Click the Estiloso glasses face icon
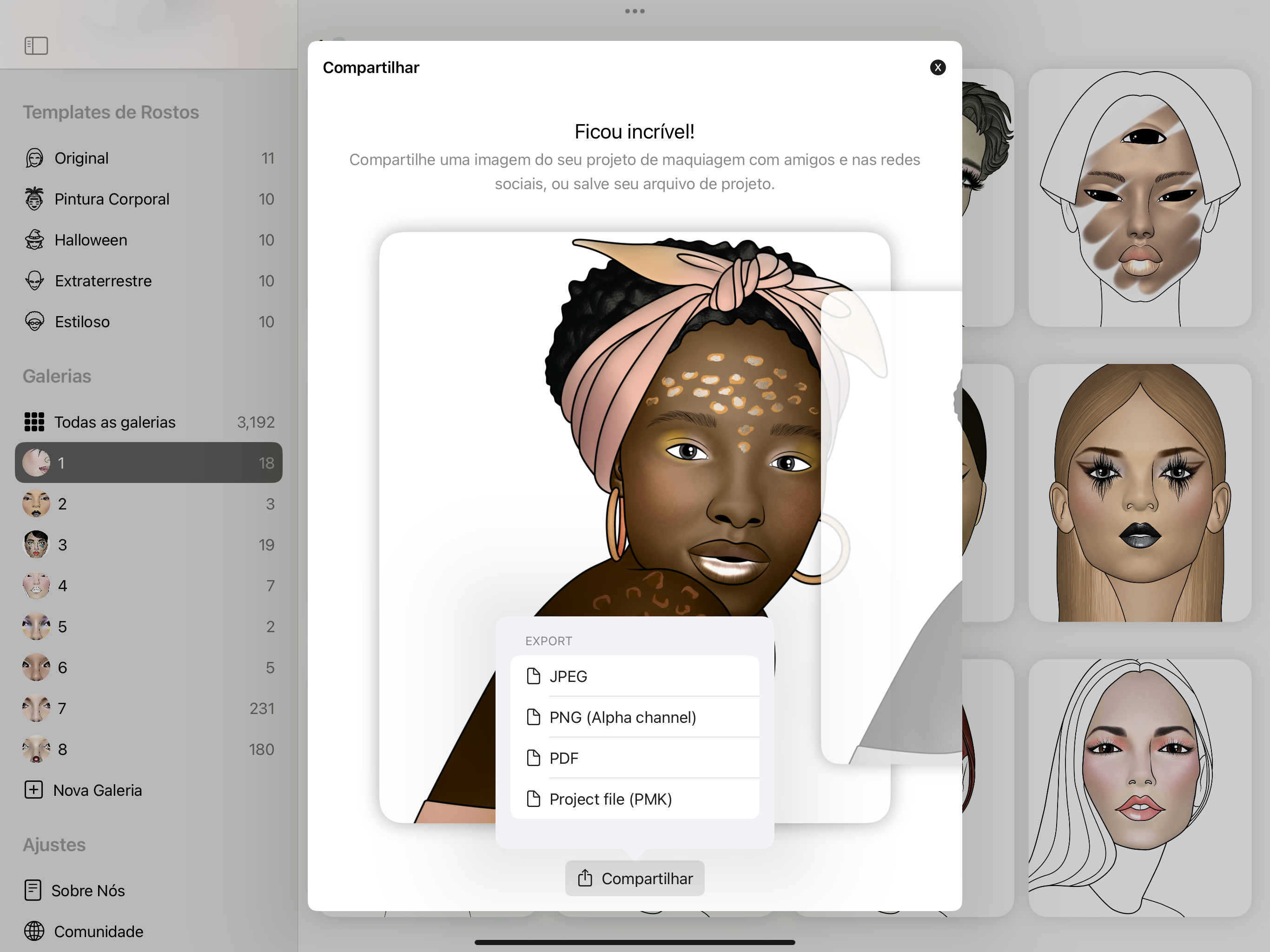The height and width of the screenshot is (952, 1270). [x=34, y=322]
